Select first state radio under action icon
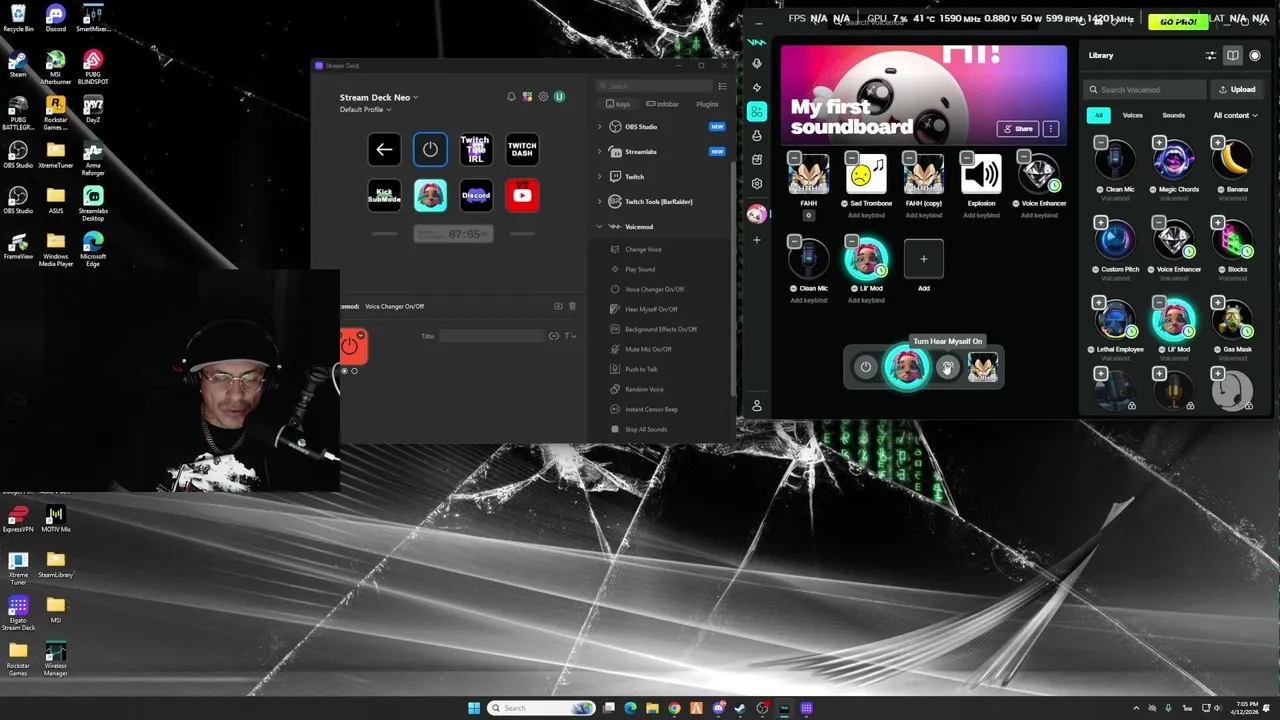 (345, 371)
